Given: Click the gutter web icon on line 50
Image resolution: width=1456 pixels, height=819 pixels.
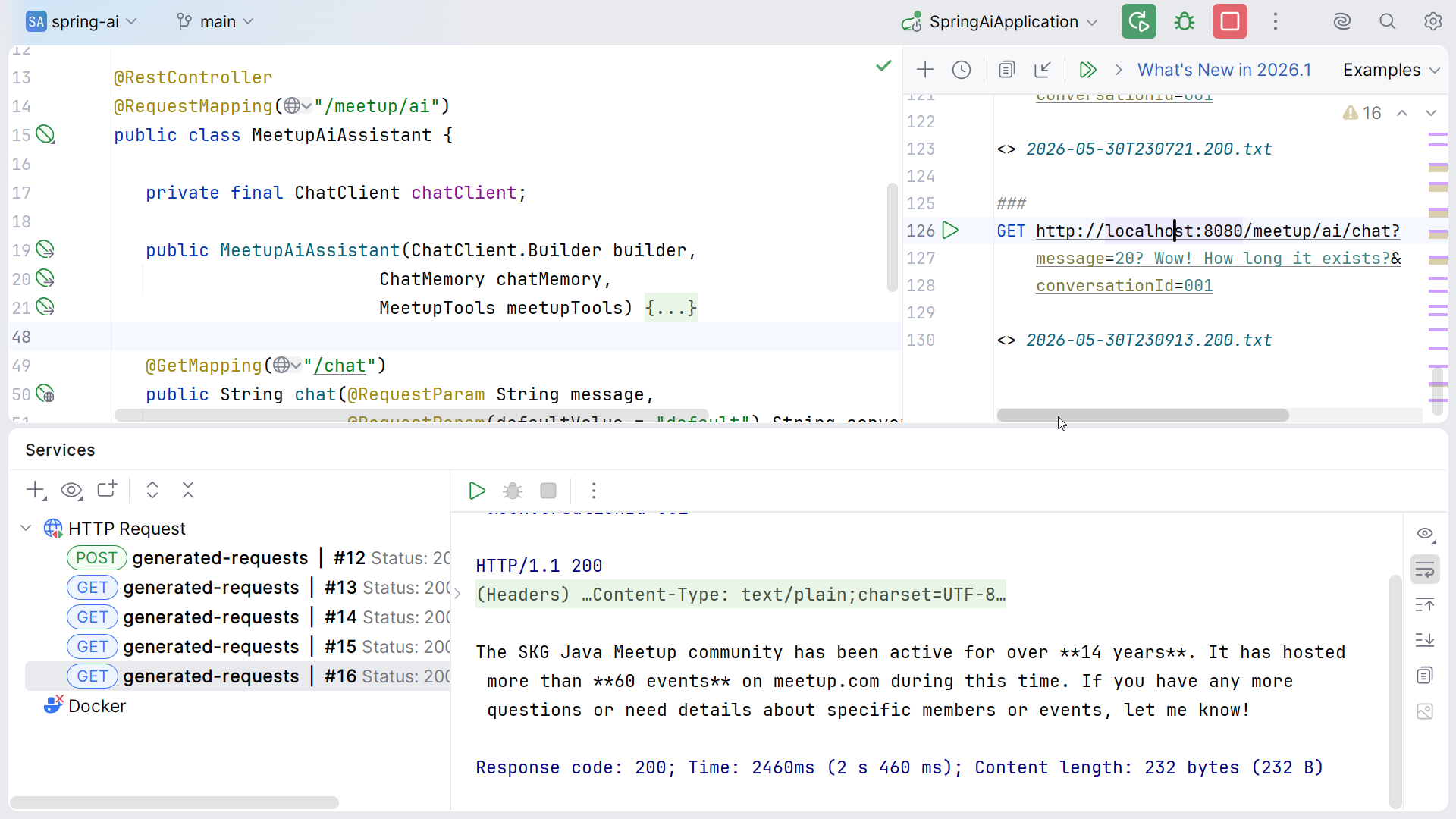Looking at the screenshot, I should 45,394.
